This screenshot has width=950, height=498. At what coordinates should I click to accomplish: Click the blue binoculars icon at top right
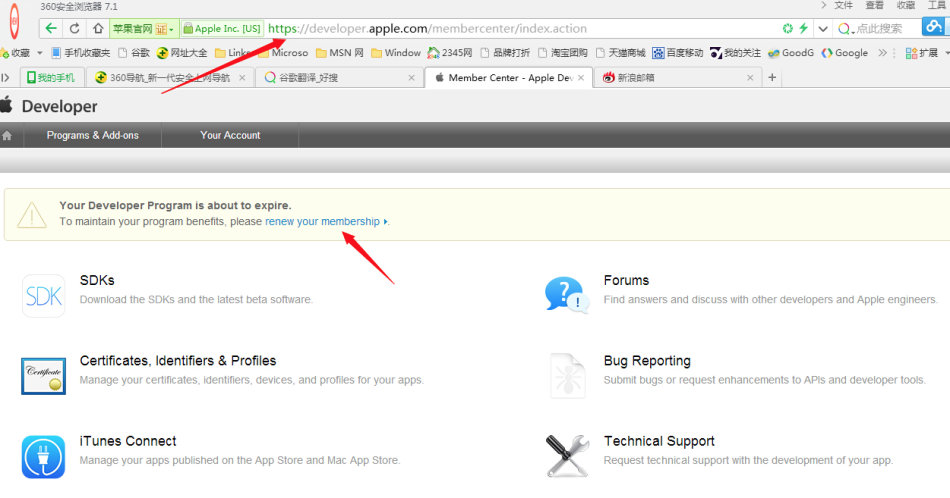pos(934,26)
